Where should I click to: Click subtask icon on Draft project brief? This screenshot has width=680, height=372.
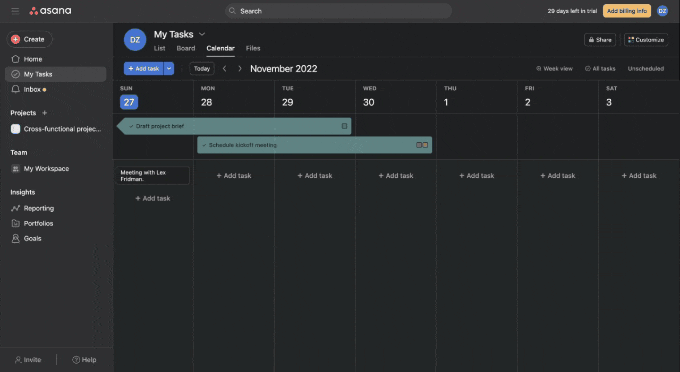pyautogui.click(x=344, y=126)
